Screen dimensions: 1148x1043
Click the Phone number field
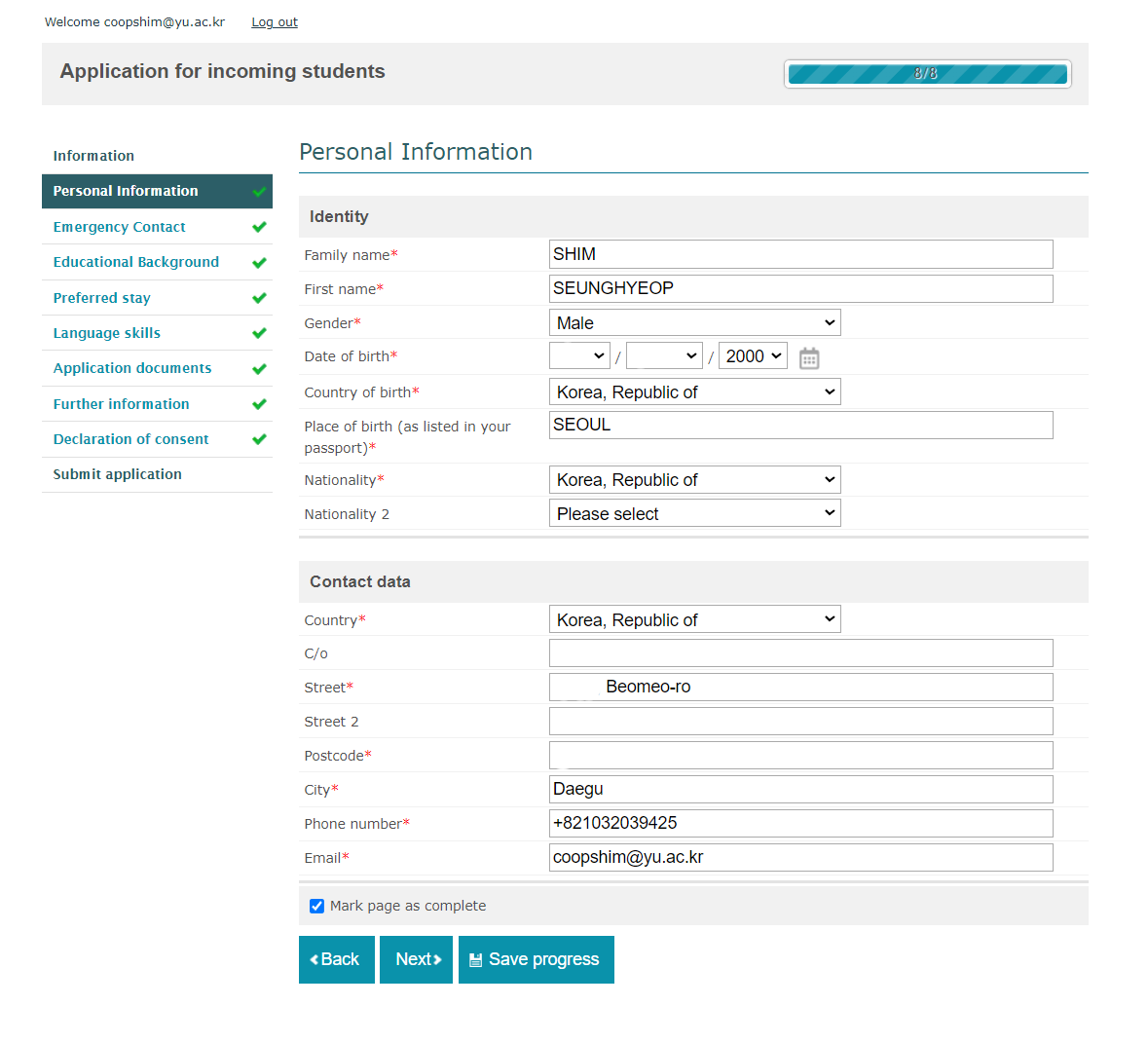pos(801,823)
